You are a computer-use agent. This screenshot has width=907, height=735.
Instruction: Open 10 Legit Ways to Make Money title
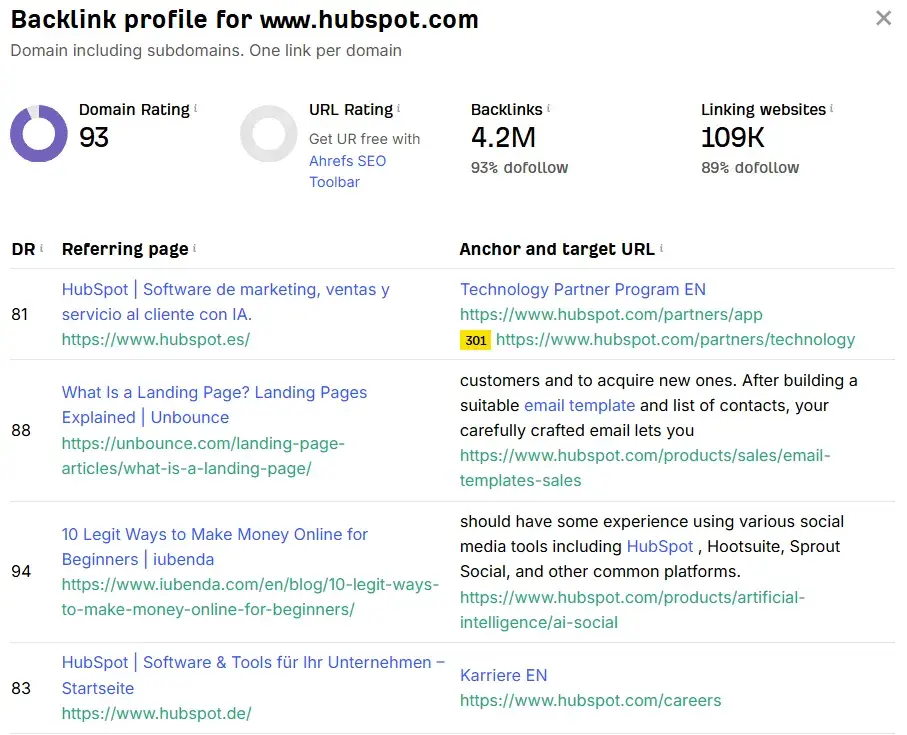point(215,546)
